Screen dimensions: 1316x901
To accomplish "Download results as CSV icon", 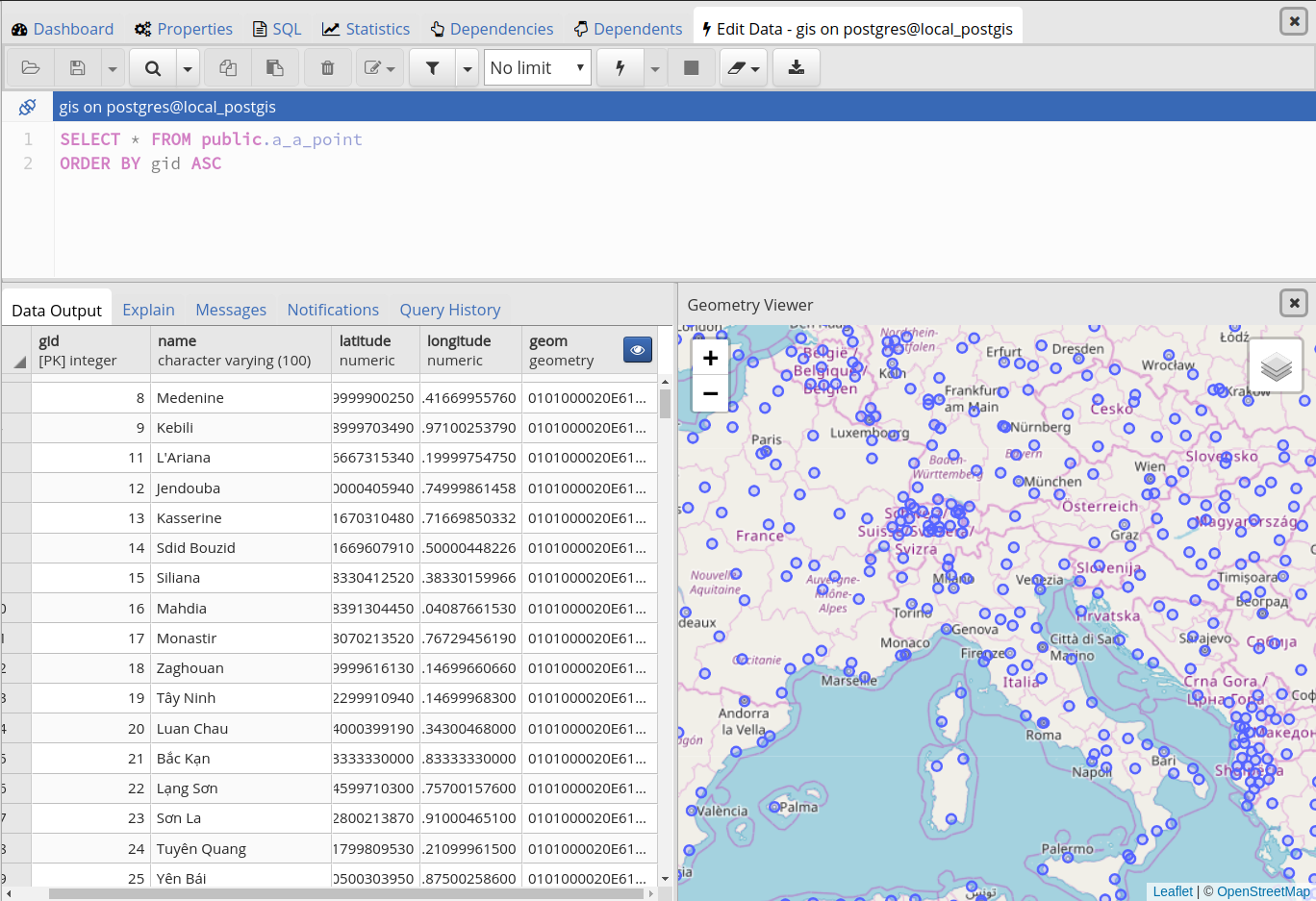I will click(796, 68).
